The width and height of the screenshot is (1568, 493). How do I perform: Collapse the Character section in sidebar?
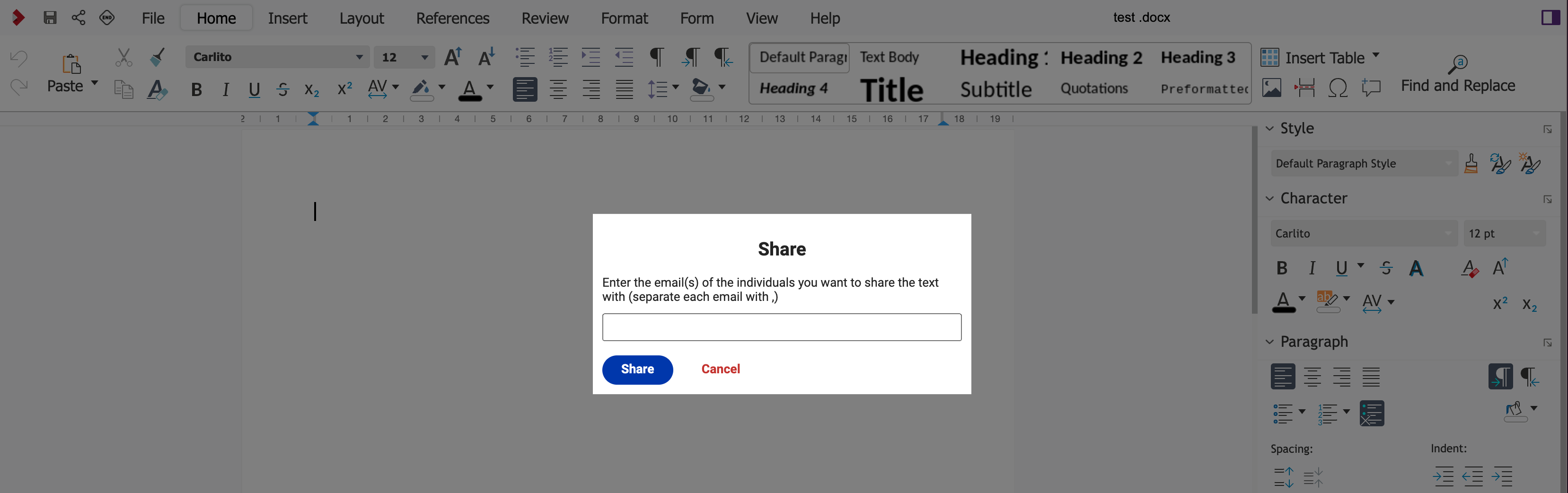(x=1269, y=198)
